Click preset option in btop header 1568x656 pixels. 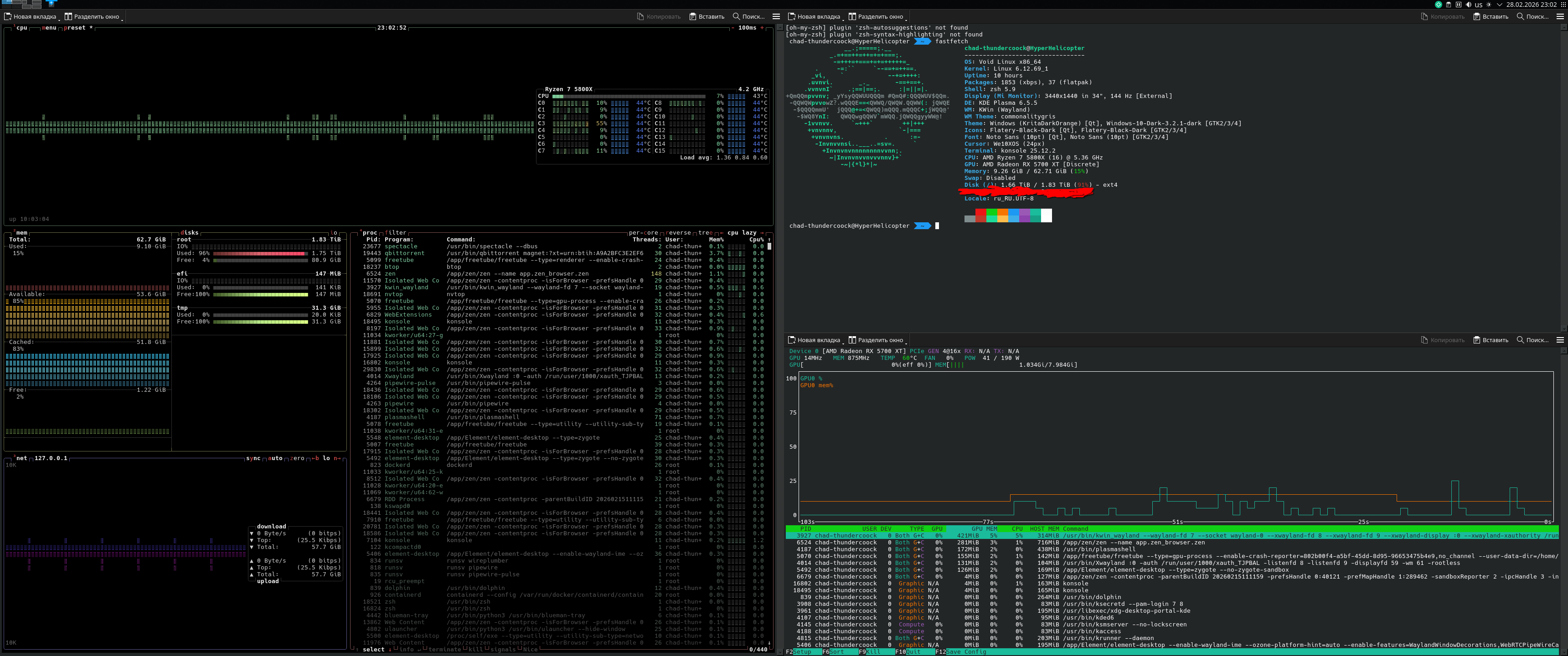tap(75, 27)
